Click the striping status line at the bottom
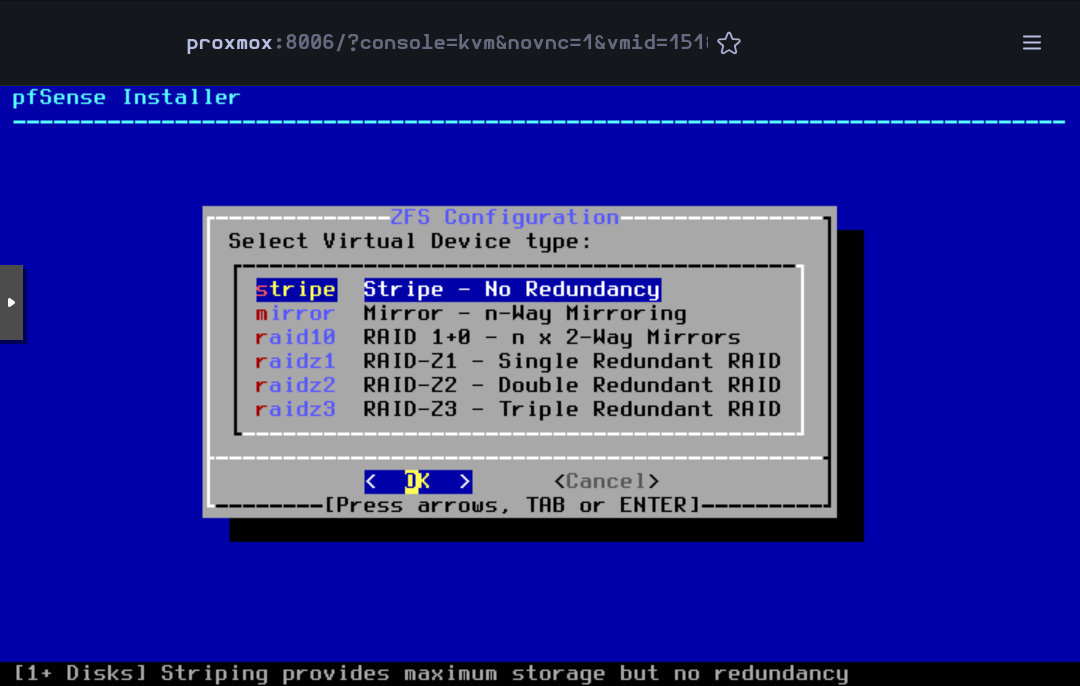The height and width of the screenshot is (686, 1080). [430, 673]
